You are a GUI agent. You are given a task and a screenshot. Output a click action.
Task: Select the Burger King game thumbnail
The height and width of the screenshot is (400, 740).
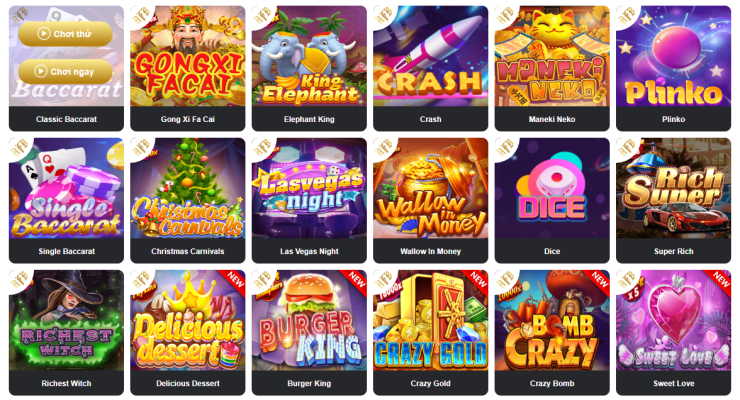pos(309,320)
